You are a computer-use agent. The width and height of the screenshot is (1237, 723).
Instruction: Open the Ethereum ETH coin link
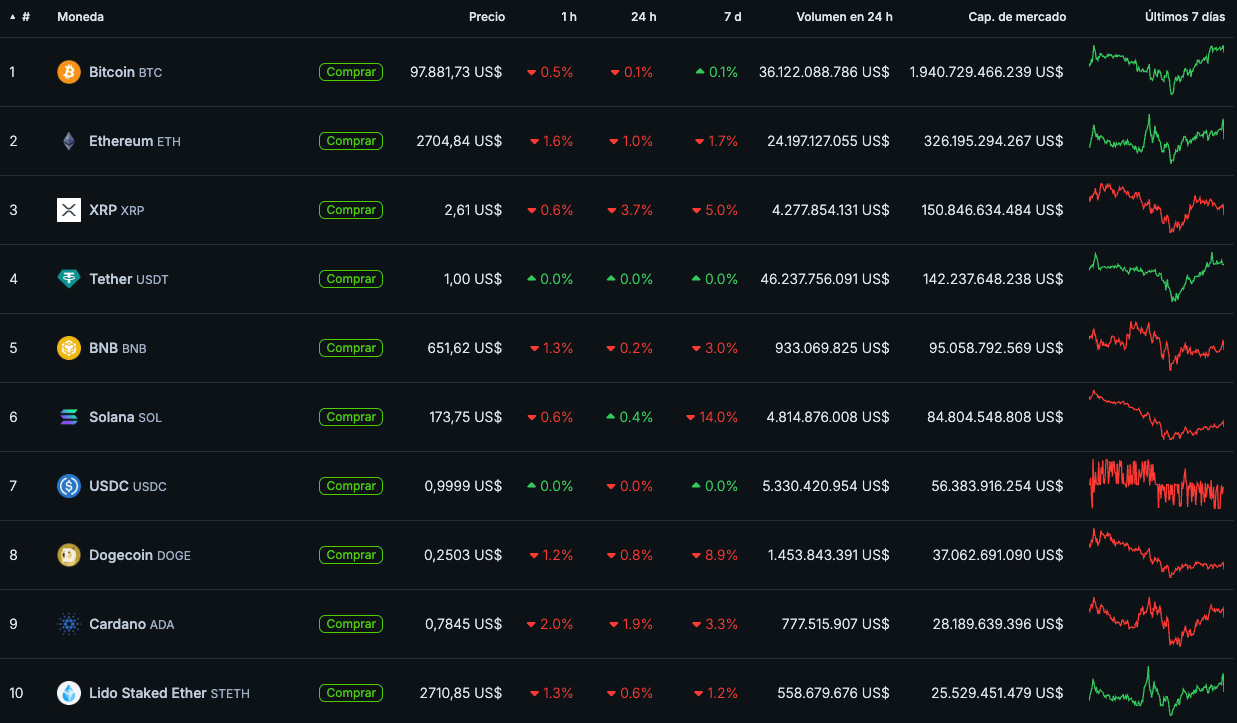click(x=135, y=141)
